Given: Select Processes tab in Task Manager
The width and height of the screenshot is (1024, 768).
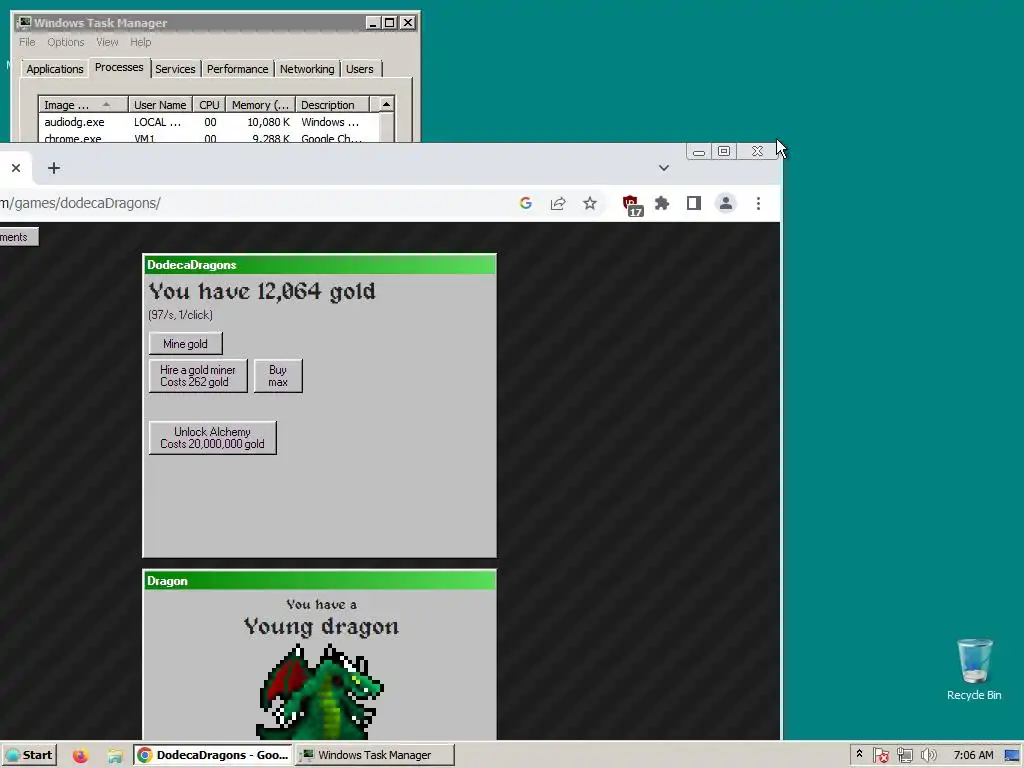Looking at the screenshot, I should coord(119,67).
